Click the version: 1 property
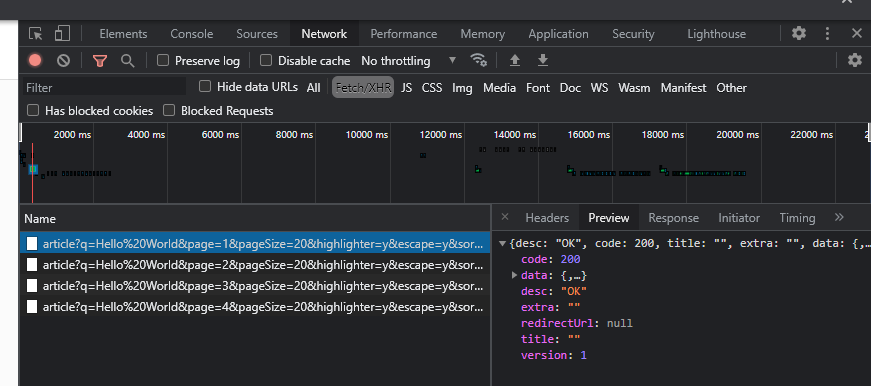The height and width of the screenshot is (386, 871). click(x=553, y=355)
